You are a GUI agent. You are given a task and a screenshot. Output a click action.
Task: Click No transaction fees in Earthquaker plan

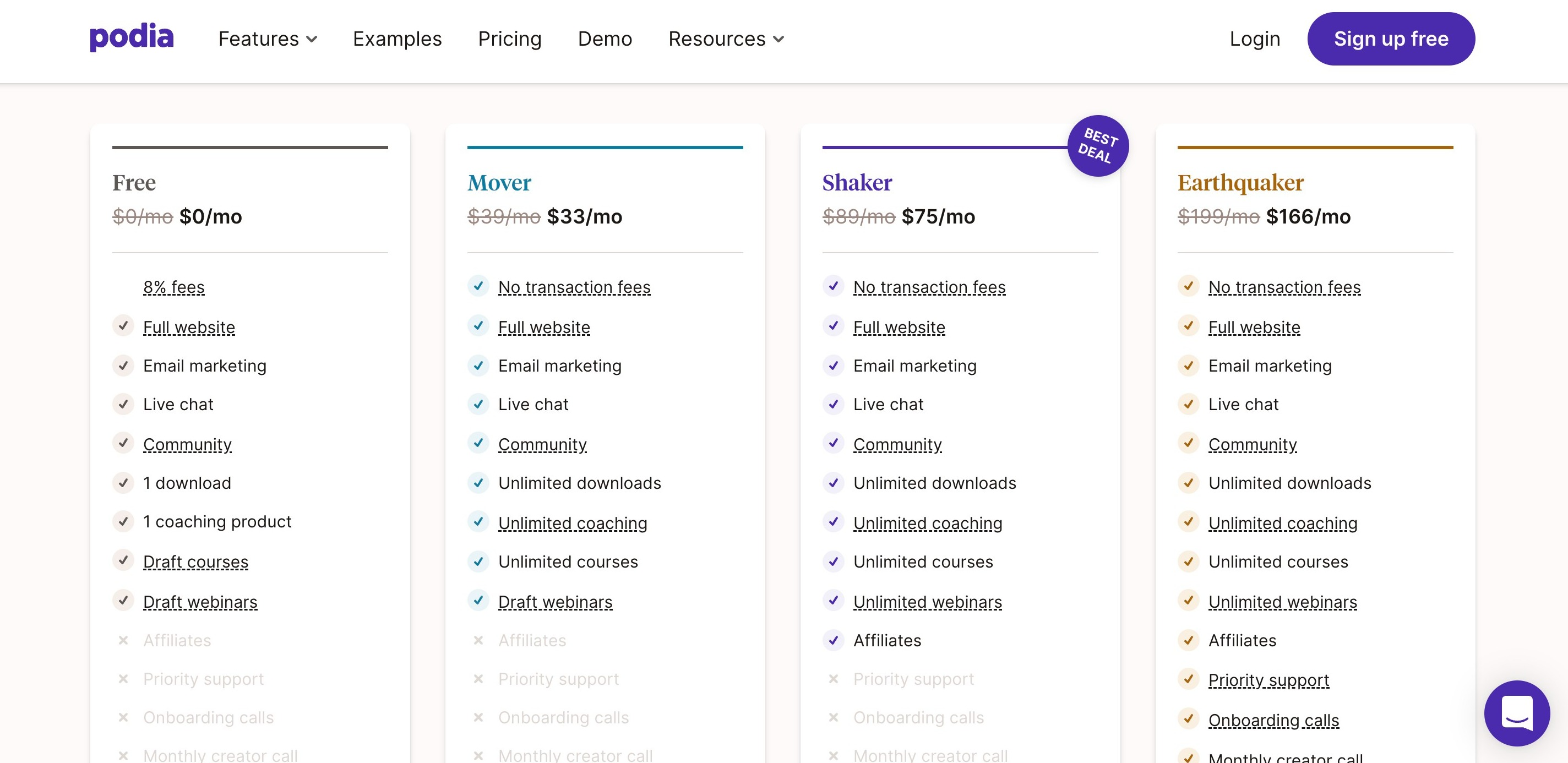click(1284, 287)
